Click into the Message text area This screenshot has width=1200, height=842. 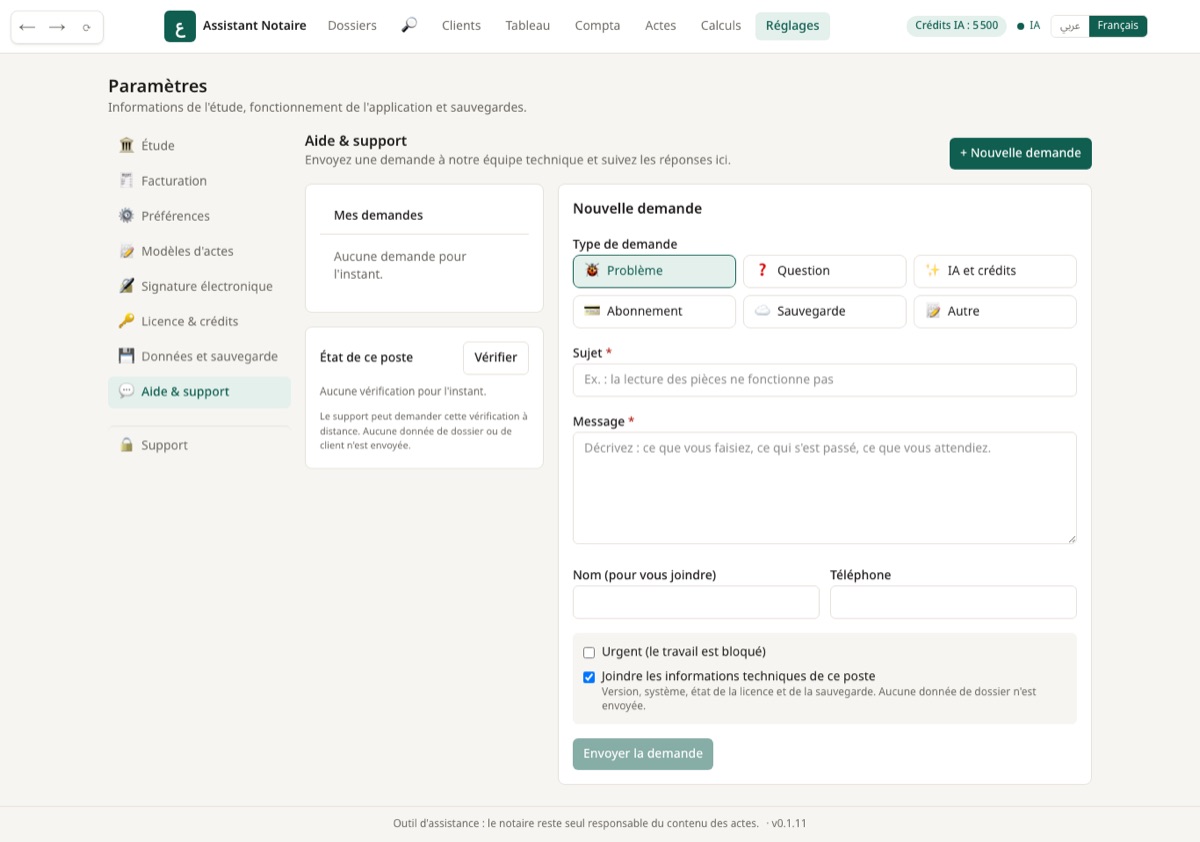pyautogui.click(x=825, y=488)
